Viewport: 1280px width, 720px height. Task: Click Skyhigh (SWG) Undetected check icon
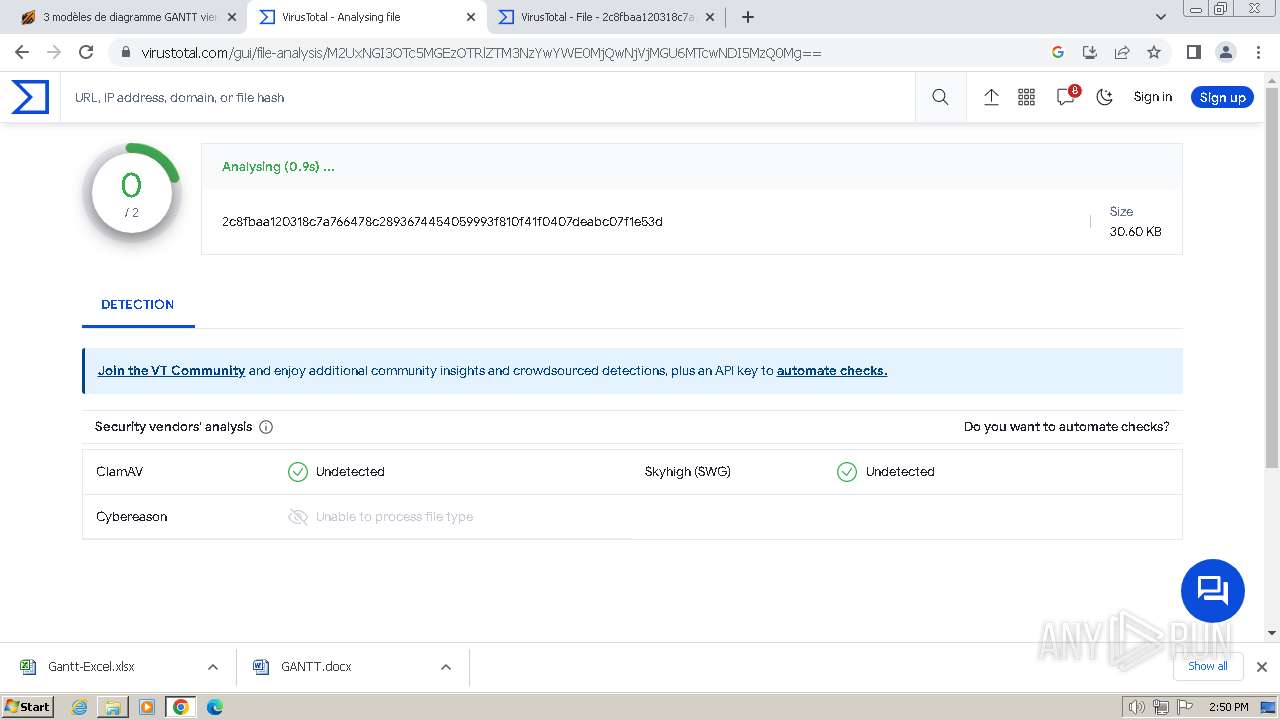tap(847, 472)
